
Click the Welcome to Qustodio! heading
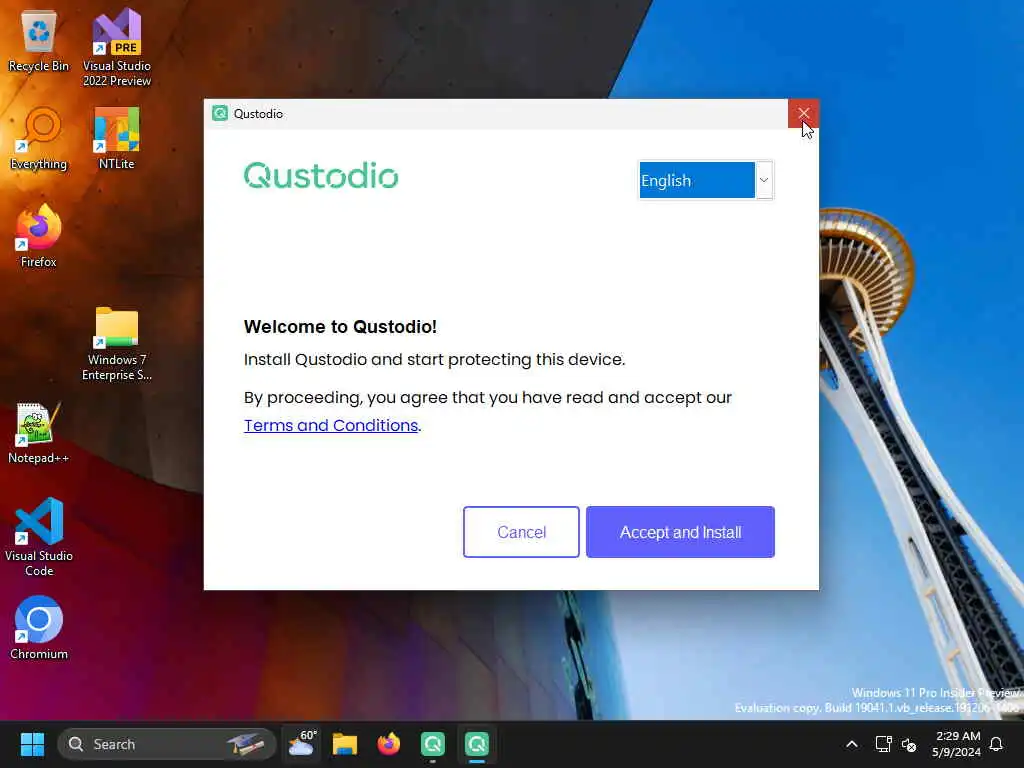pos(340,327)
